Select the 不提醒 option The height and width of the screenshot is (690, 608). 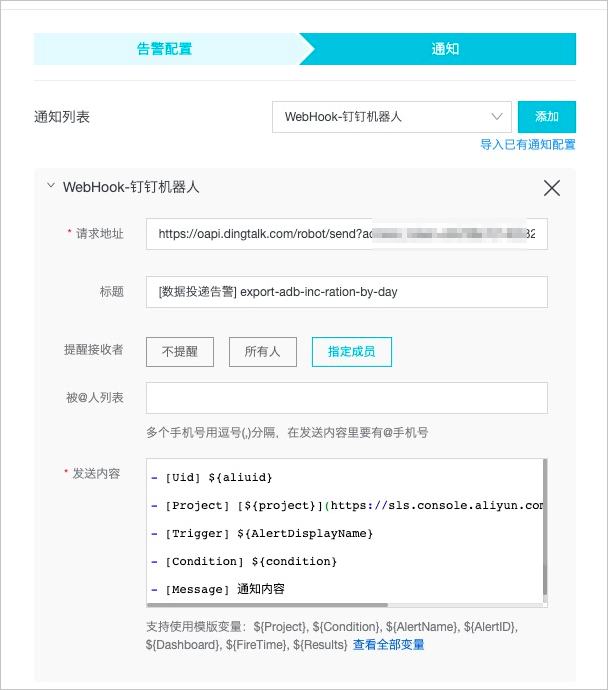coord(180,352)
